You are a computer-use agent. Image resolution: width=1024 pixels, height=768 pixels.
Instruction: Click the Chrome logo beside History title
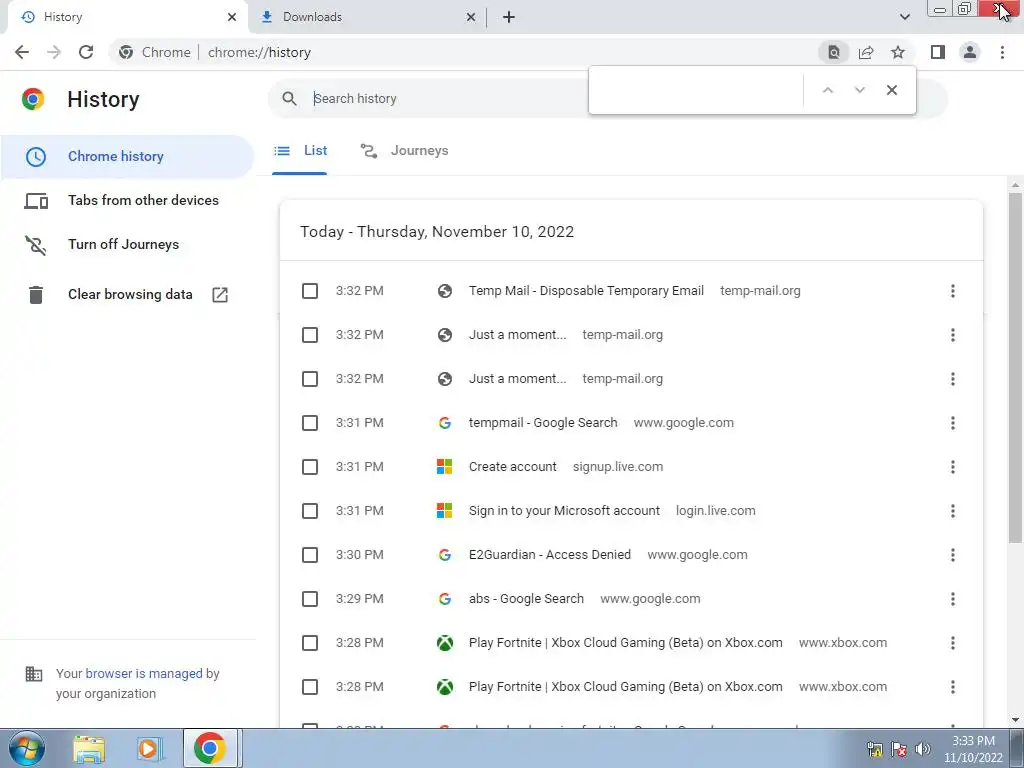click(33, 99)
